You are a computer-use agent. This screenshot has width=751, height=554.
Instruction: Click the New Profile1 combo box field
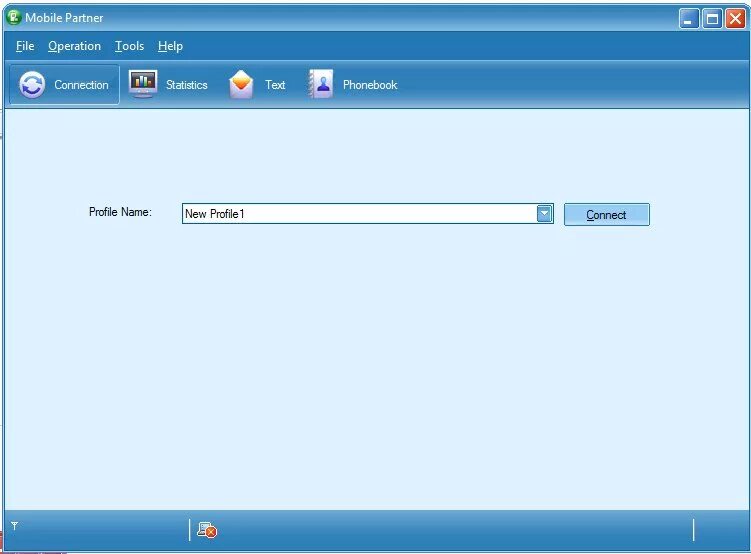coord(367,214)
